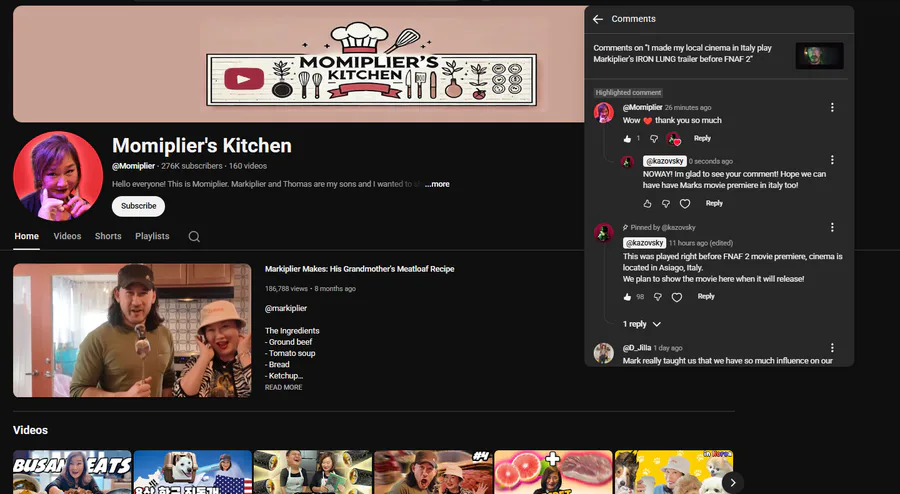Viewport: 900px width, 494px height.
Task: Open options for the pinned @kazovsky comment
Action: [832, 228]
